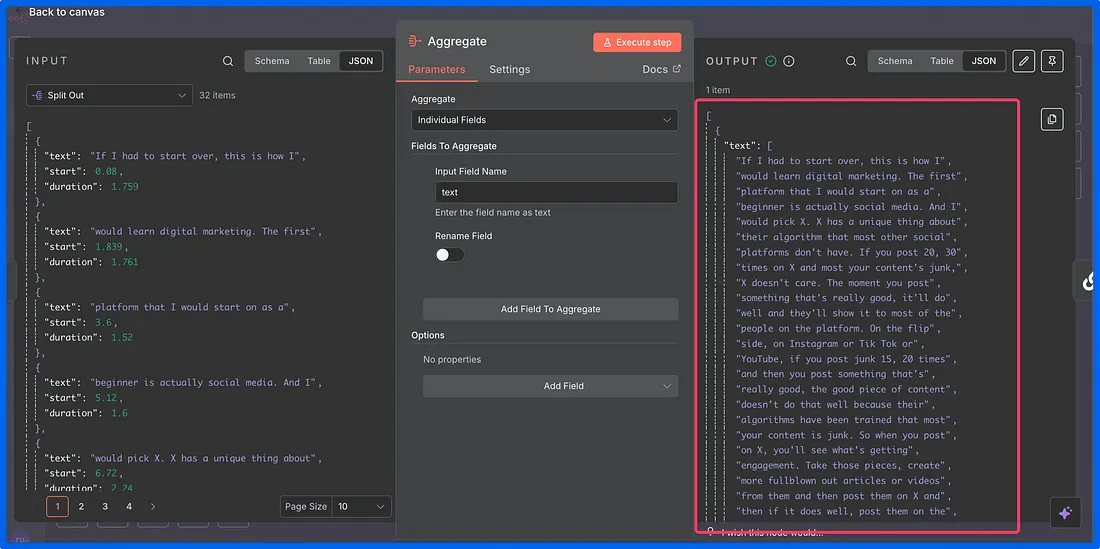The height and width of the screenshot is (549, 1100).
Task: Select the Parameters tab
Action: click(437, 69)
